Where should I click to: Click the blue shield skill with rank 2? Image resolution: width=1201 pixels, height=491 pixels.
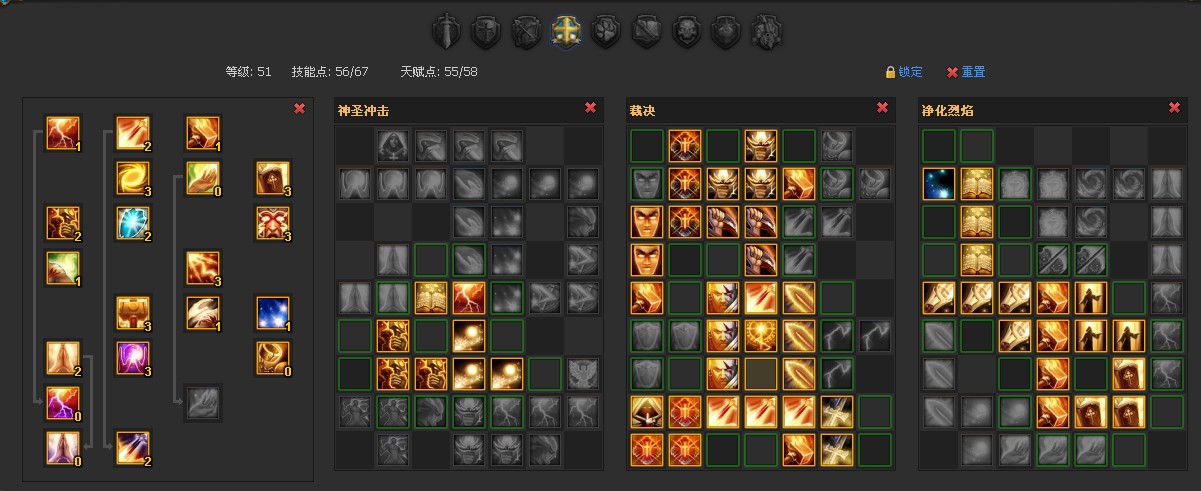tap(133, 222)
